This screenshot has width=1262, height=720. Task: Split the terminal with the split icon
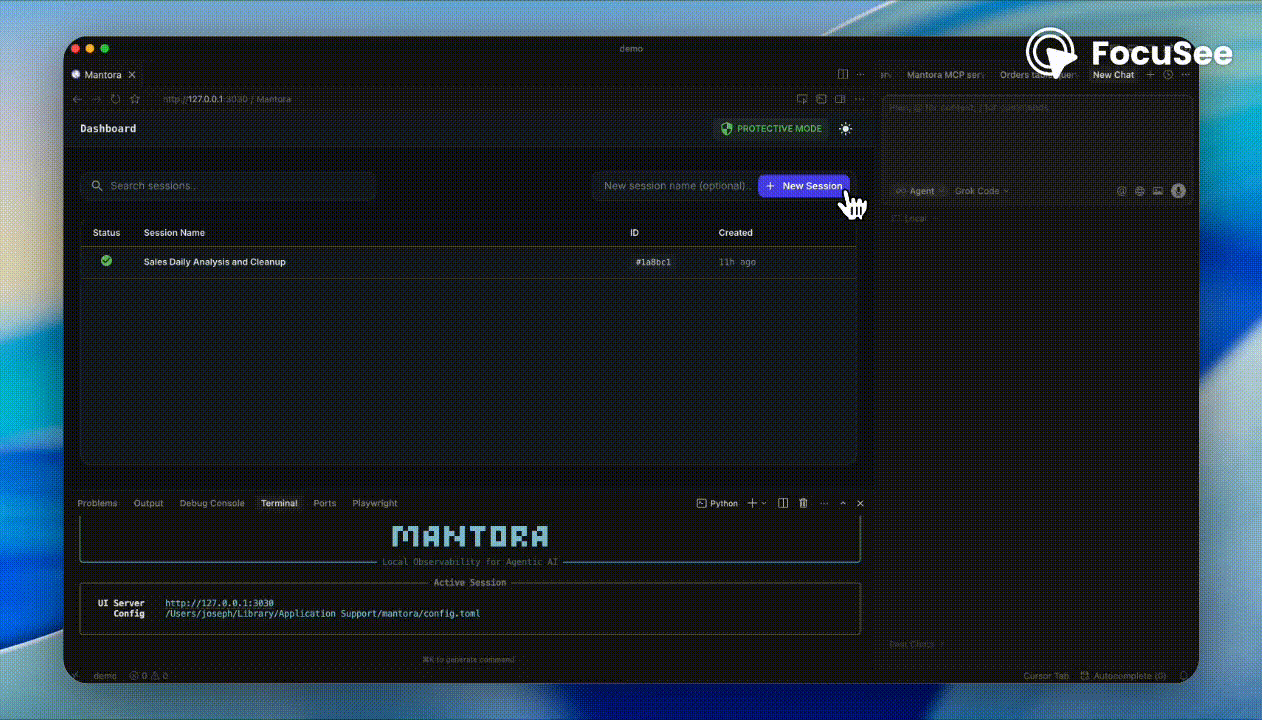coord(782,503)
